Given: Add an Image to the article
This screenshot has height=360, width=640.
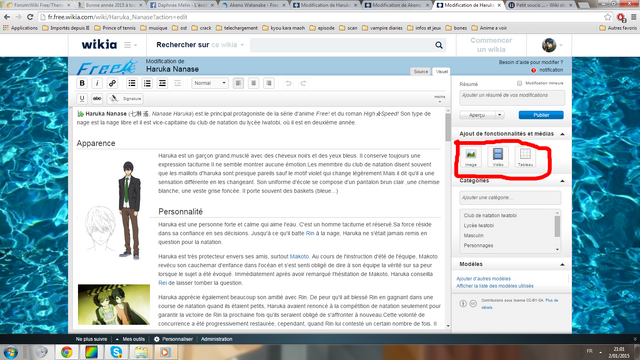Looking at the screenshot, I should 471,157.
